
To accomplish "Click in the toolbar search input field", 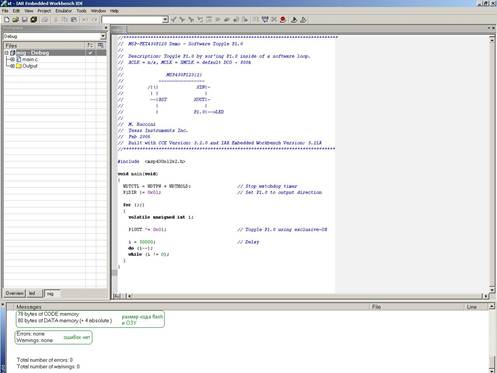I will pyautogui.click(x=132, y=20).
